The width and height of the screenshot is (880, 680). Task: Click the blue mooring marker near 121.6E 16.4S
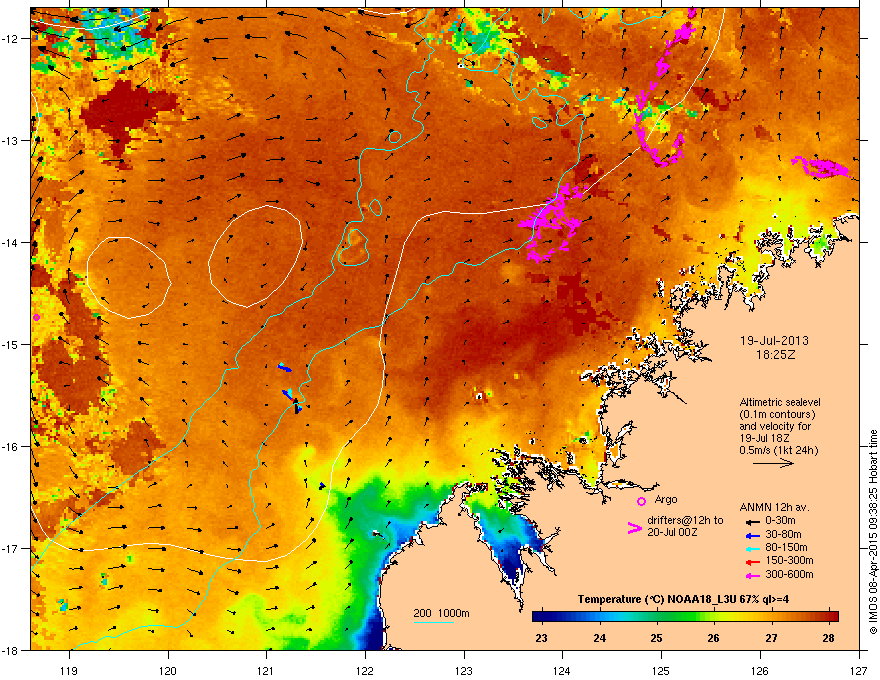(x=322, y=486)
